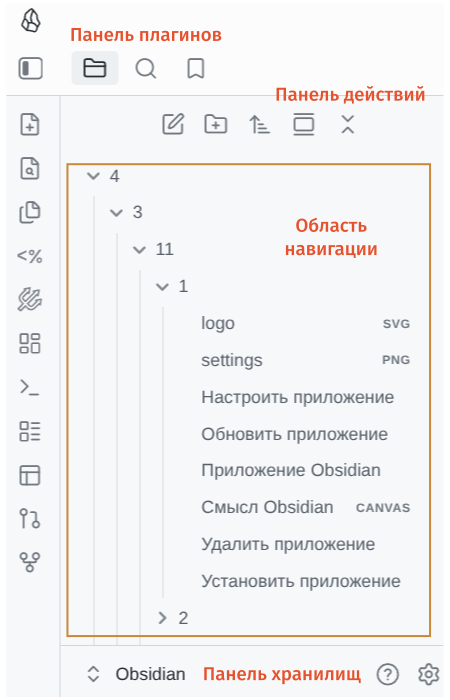
Task: Click the panel layout ribbon icon
Action: point(30,475)
